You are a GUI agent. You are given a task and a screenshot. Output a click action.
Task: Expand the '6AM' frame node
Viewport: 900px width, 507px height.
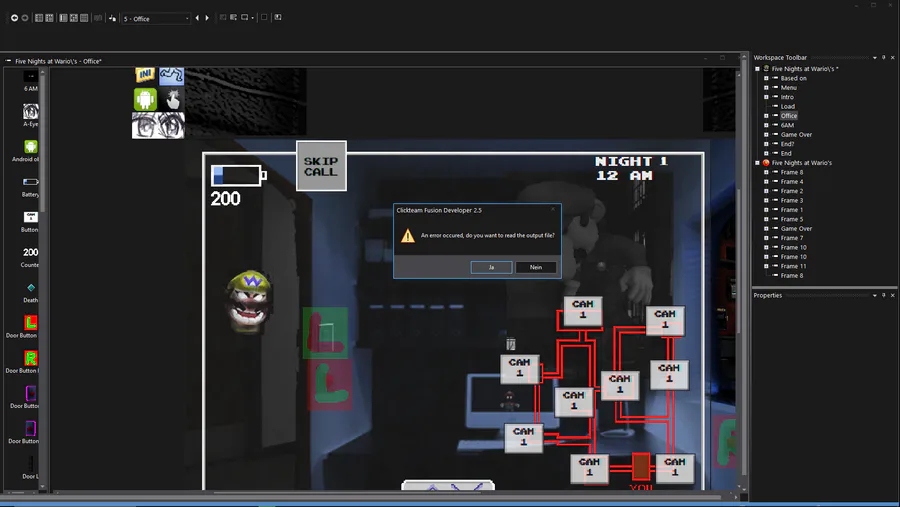point(766,125)
